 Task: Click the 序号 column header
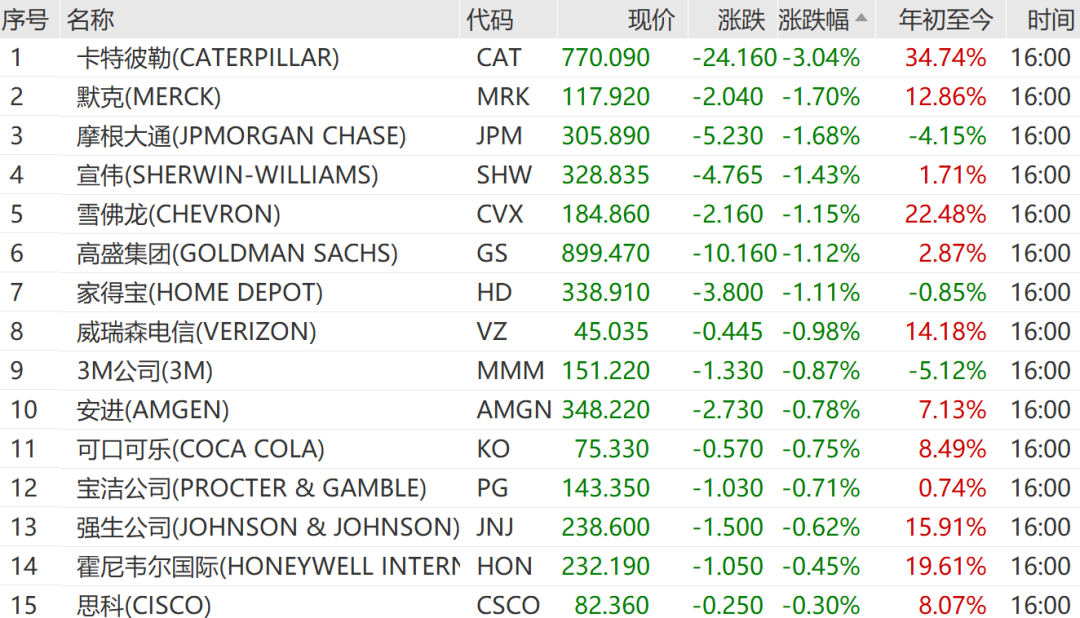(25, 19)
